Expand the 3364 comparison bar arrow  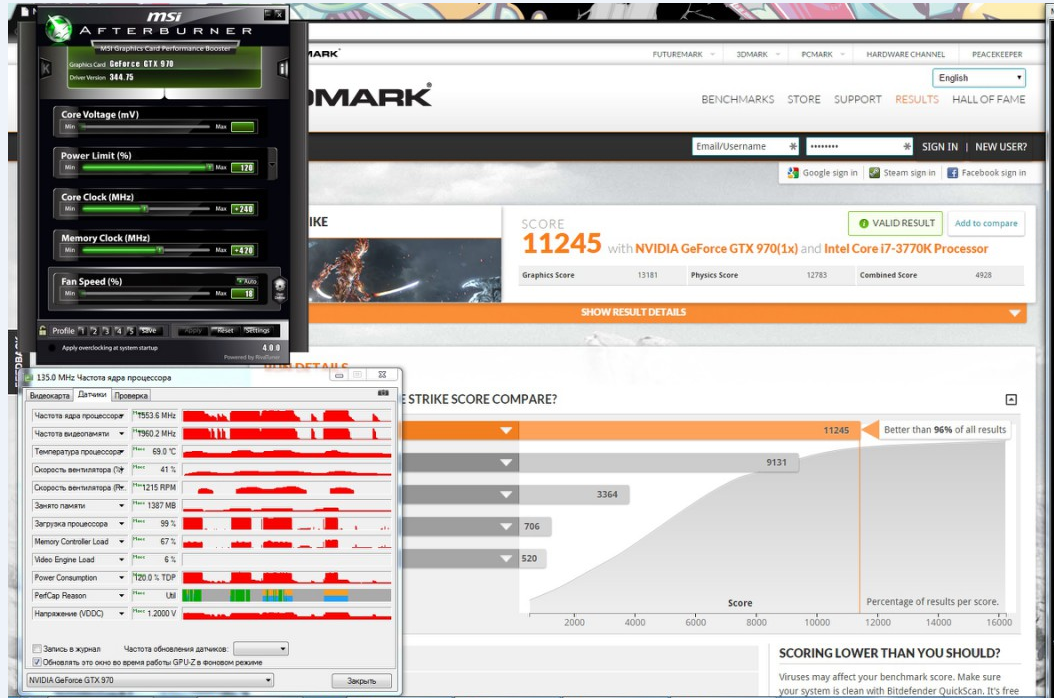[x=506, y=494]
